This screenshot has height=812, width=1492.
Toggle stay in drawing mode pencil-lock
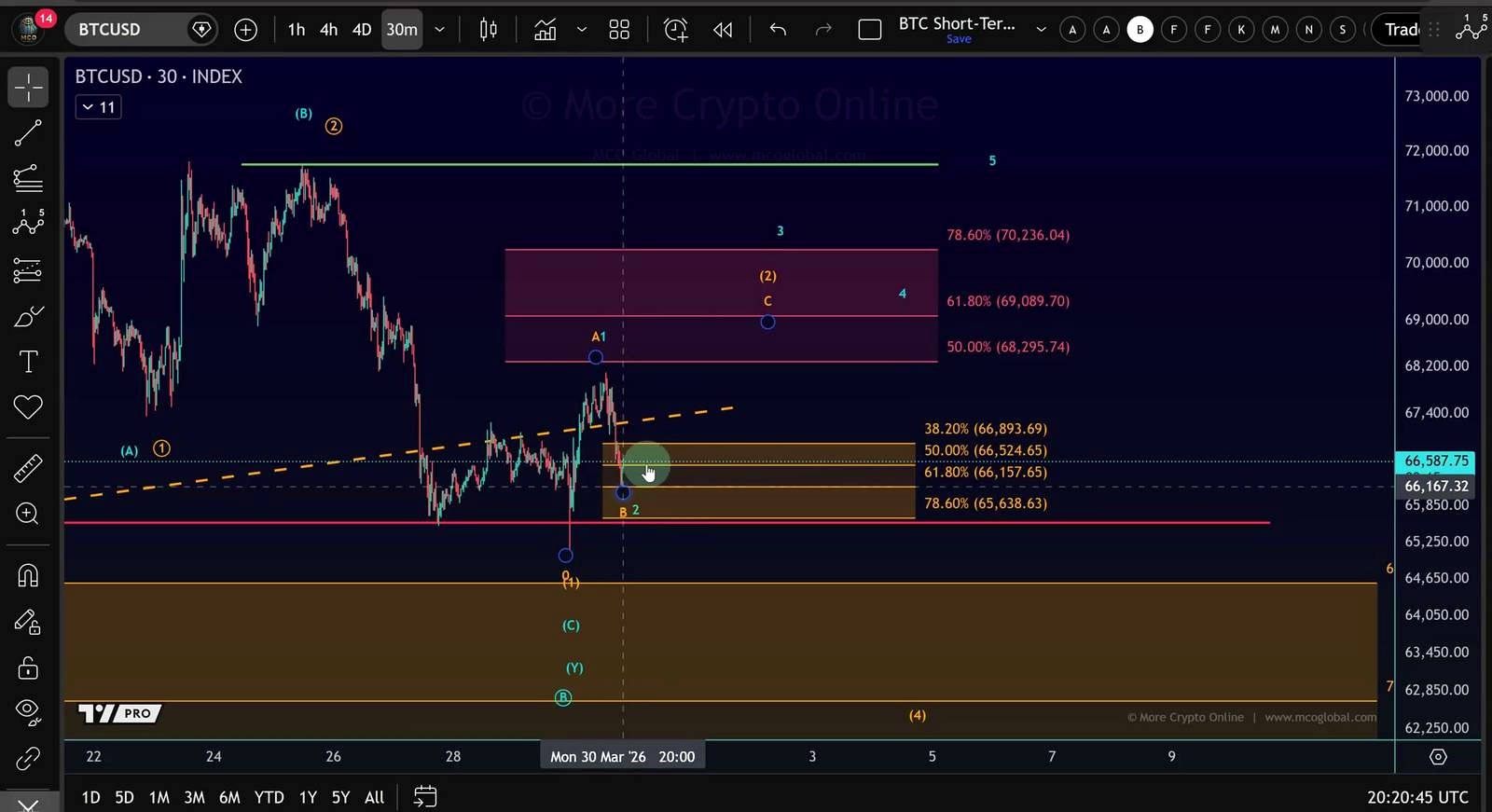[28, 622]
